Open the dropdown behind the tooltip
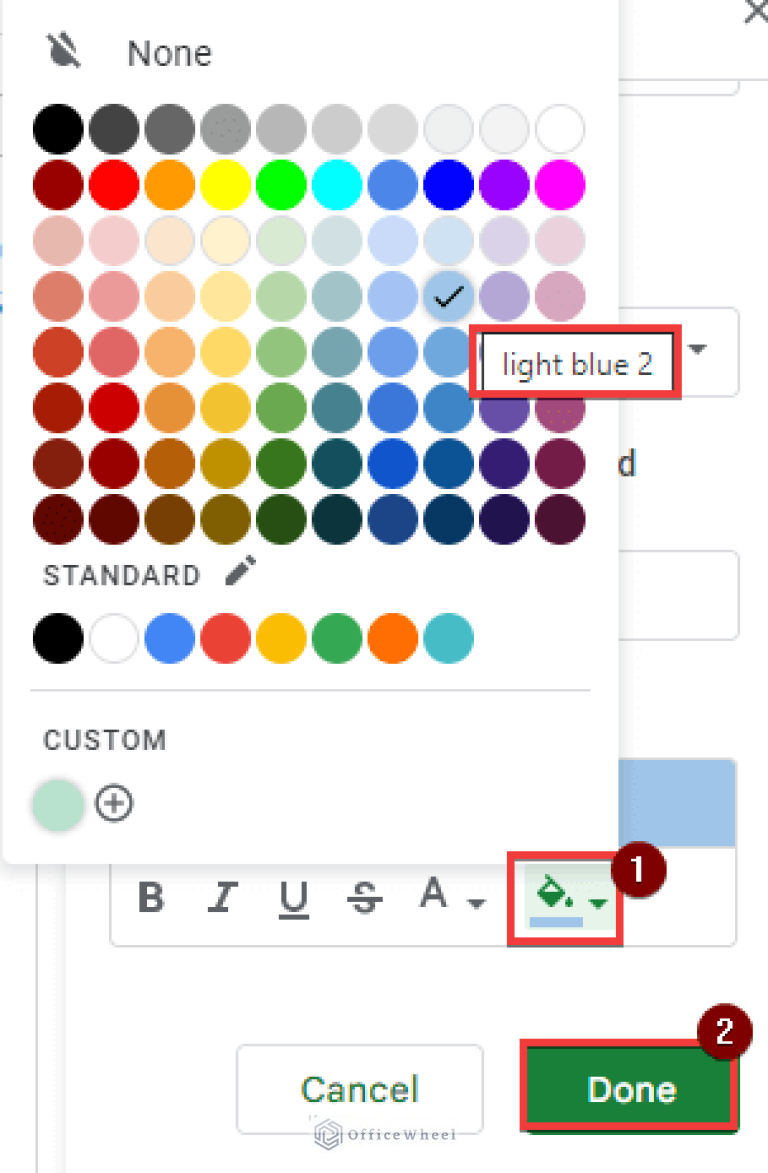The image size is (768, 1173). point(698,349)
